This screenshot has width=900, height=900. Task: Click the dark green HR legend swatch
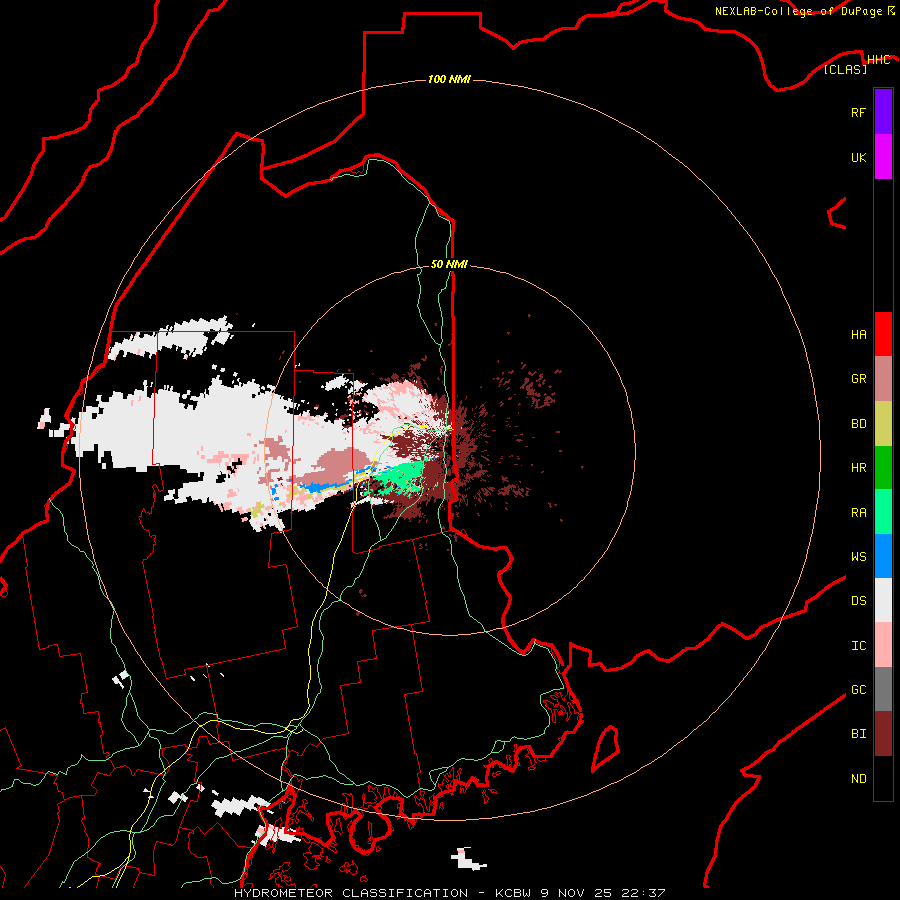point(883,468)
